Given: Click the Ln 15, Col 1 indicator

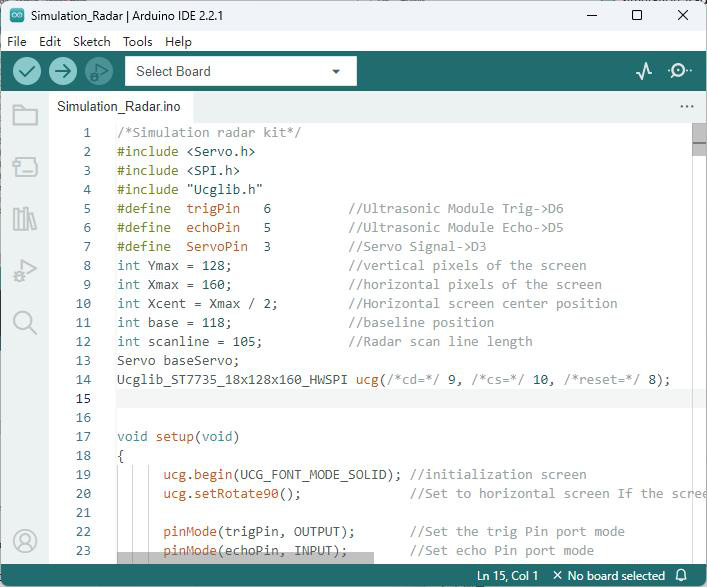Looking at the screenshot, I should (507, 575).
